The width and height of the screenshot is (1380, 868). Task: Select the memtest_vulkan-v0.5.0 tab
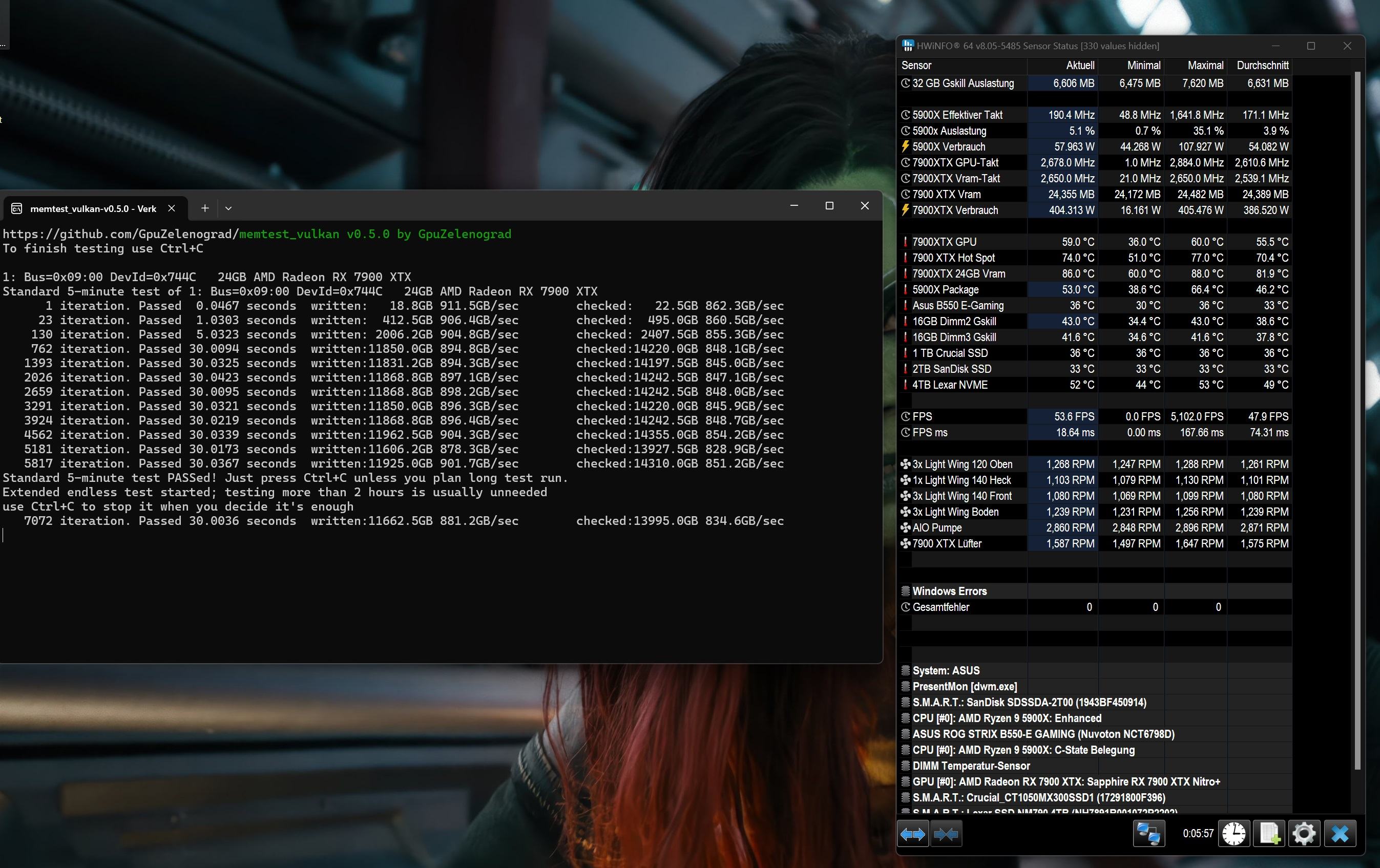[92, 208]
